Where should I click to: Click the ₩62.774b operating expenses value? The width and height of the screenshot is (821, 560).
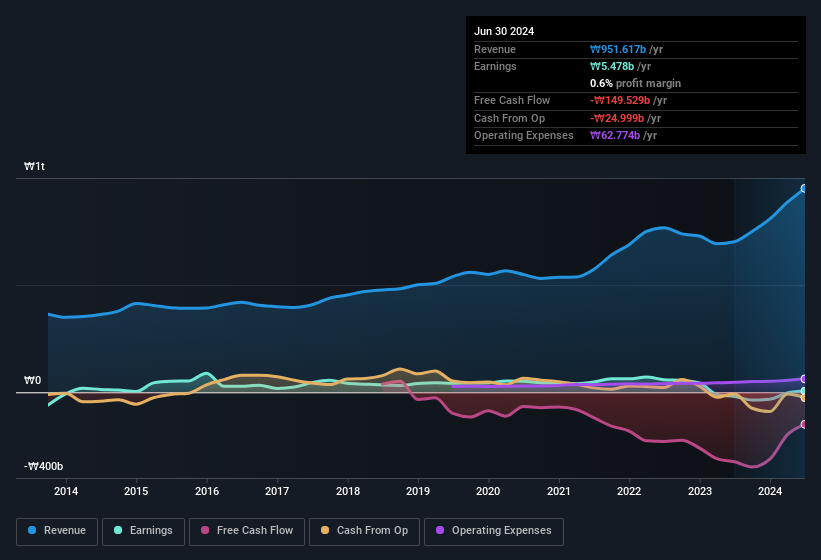point(615,136)
